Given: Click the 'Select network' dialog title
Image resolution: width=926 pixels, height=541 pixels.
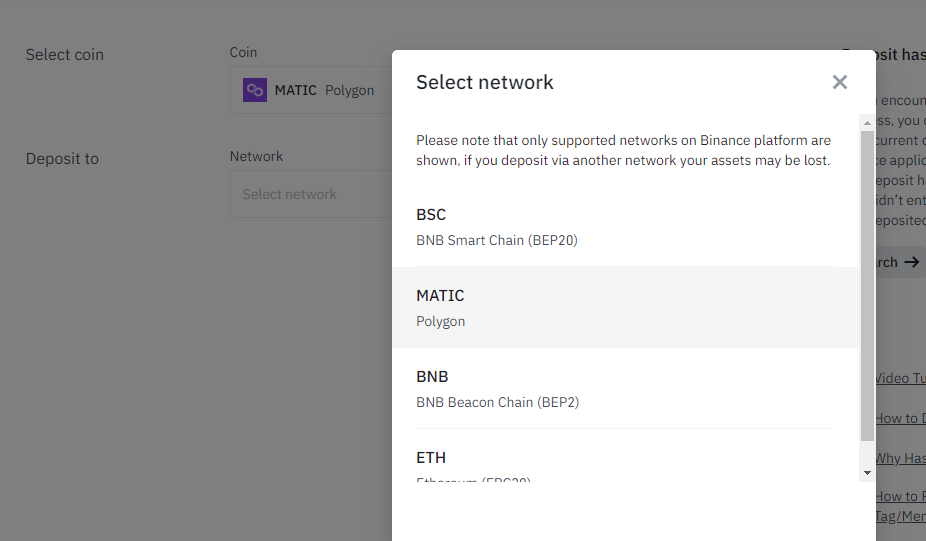Looking at the screenshot, I should point(485,82).
